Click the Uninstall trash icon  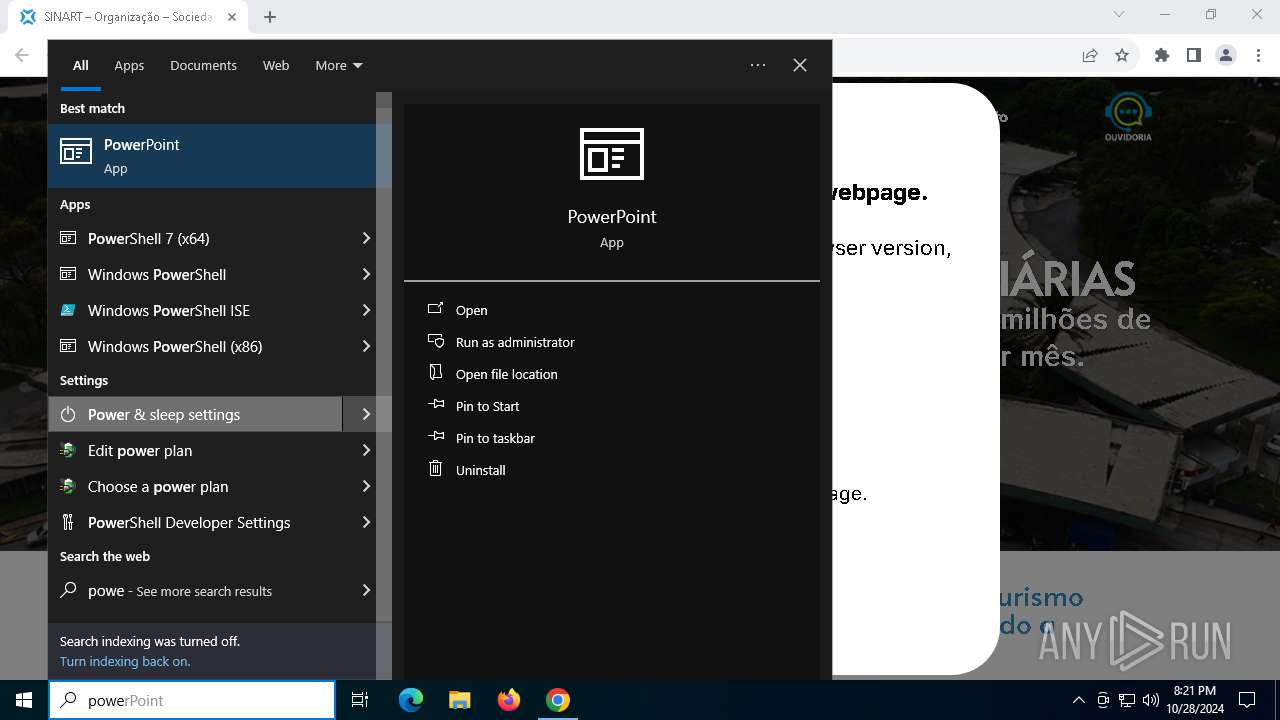[435, 468]
